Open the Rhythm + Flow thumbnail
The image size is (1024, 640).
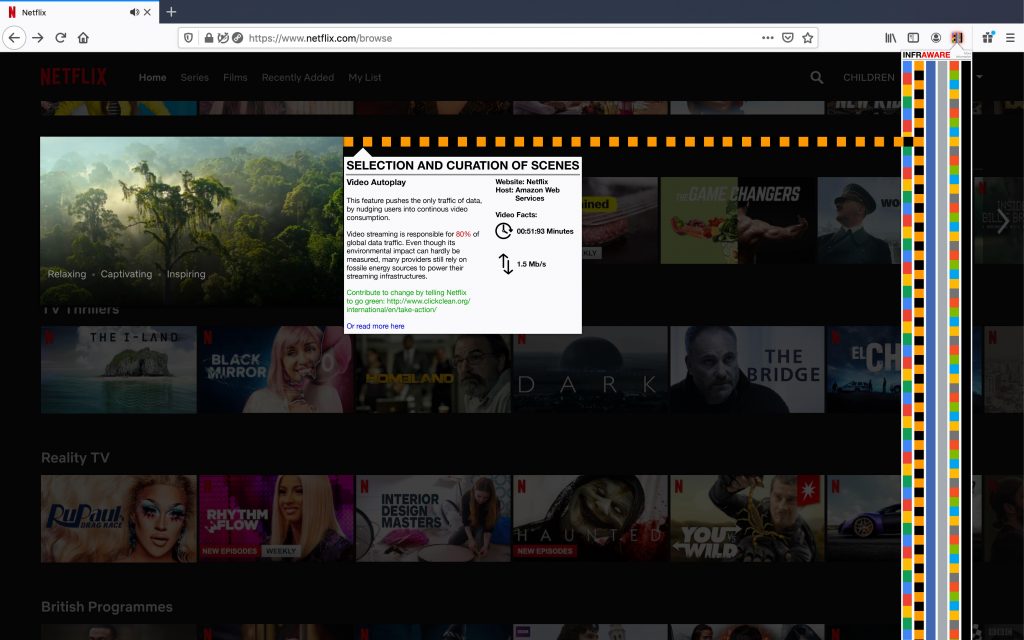click(x=276, y=519)
